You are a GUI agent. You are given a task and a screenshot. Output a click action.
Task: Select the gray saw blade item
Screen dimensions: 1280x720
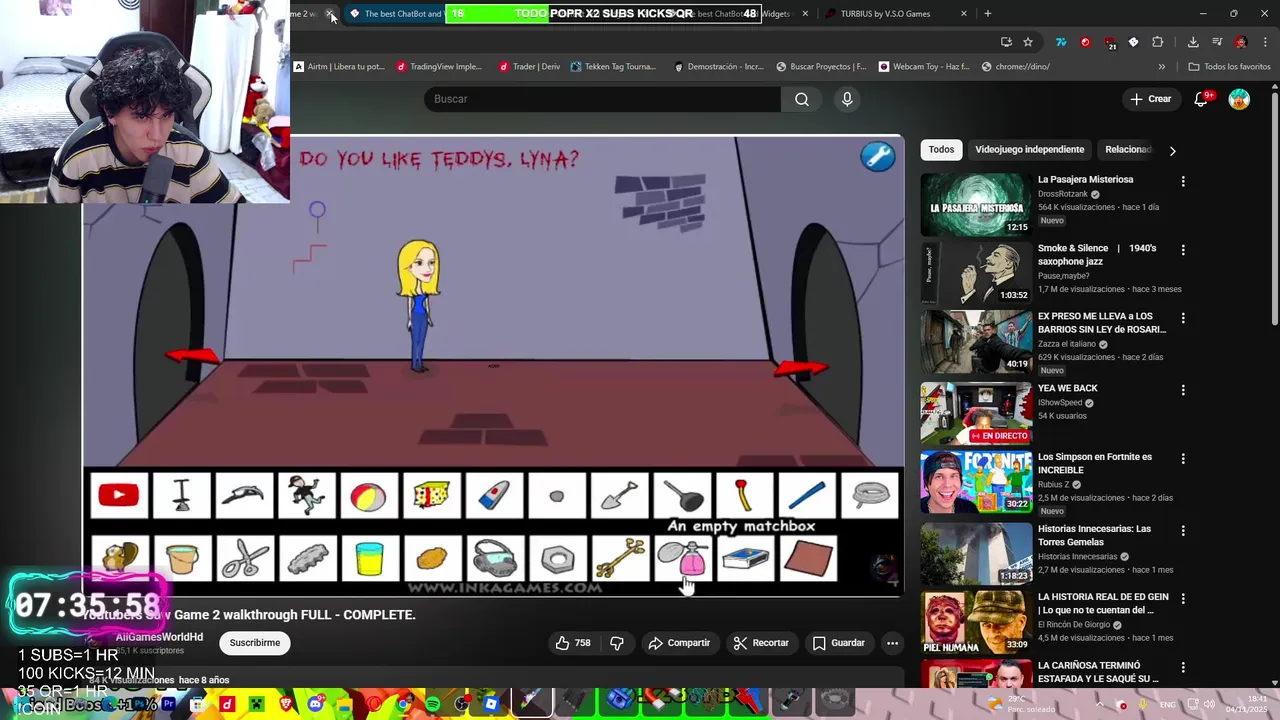coord(307,558)
